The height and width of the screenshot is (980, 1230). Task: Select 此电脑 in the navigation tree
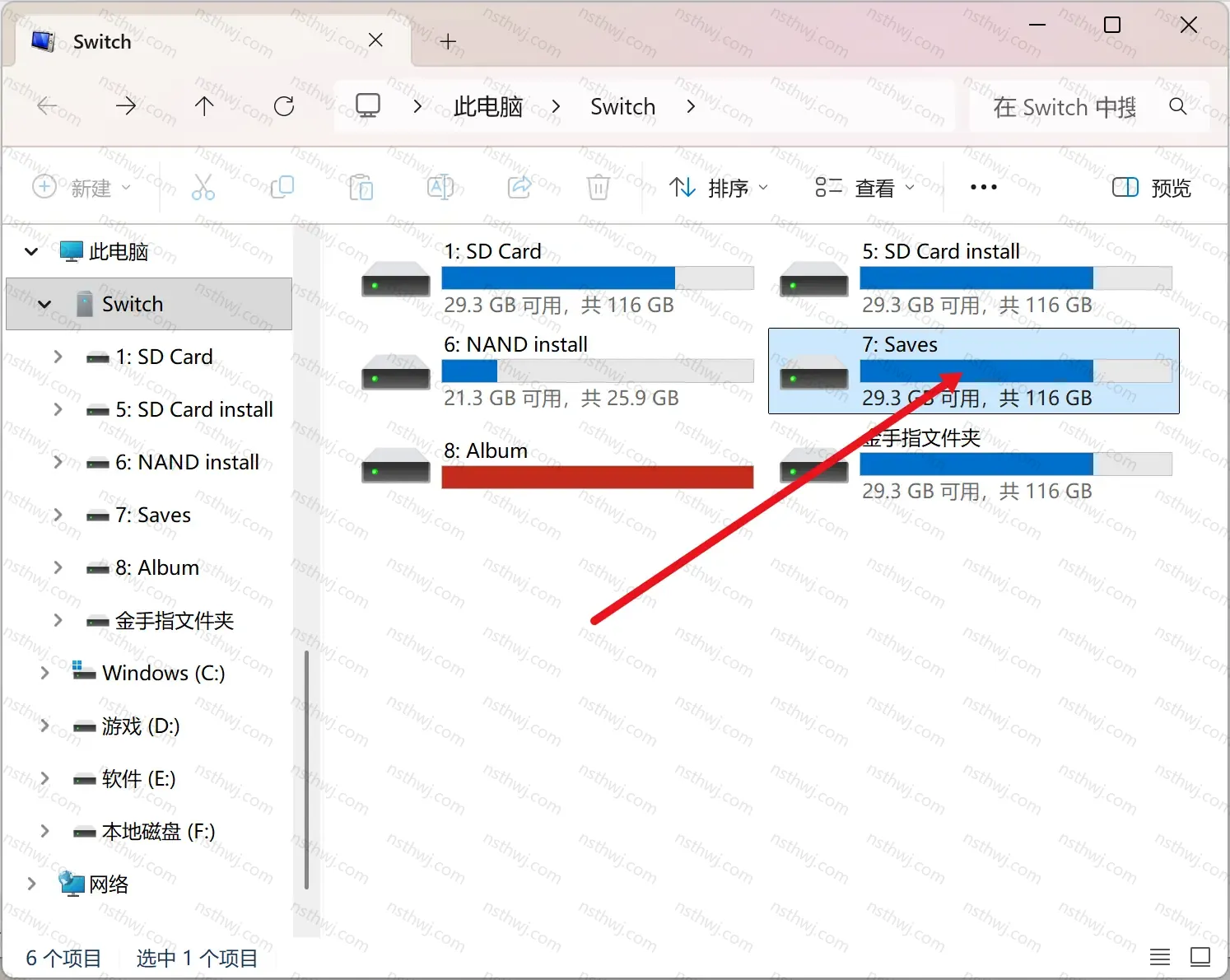[119, 251]
